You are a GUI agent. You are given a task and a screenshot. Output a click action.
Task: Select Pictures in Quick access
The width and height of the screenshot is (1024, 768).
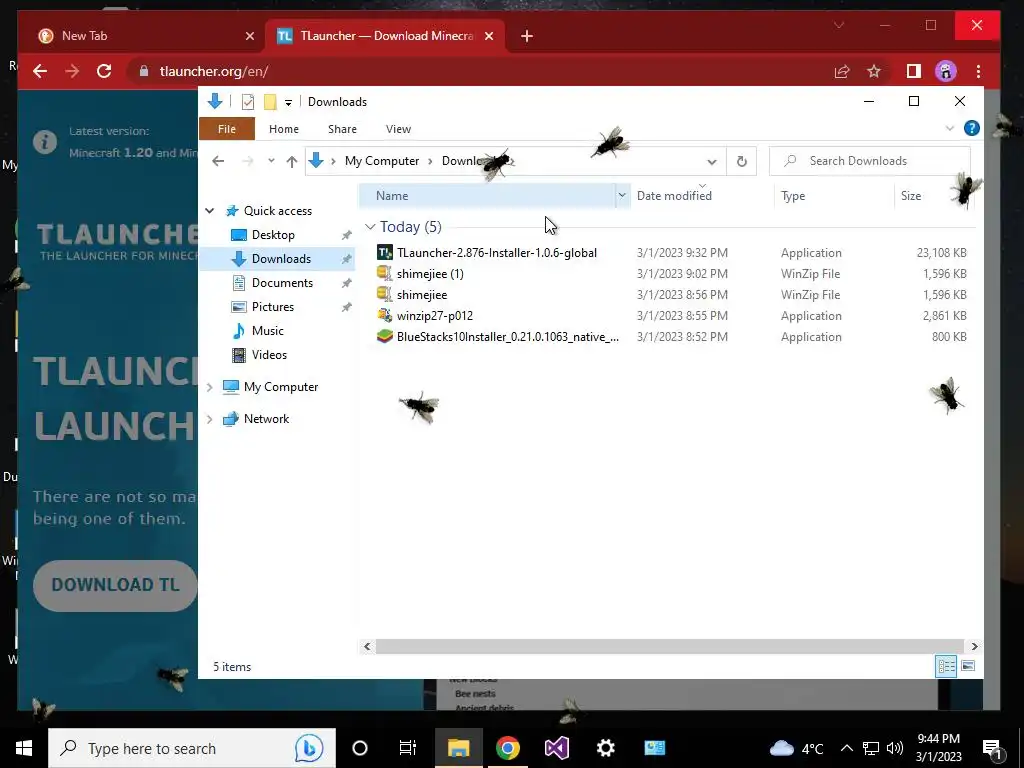pos(272,307)
